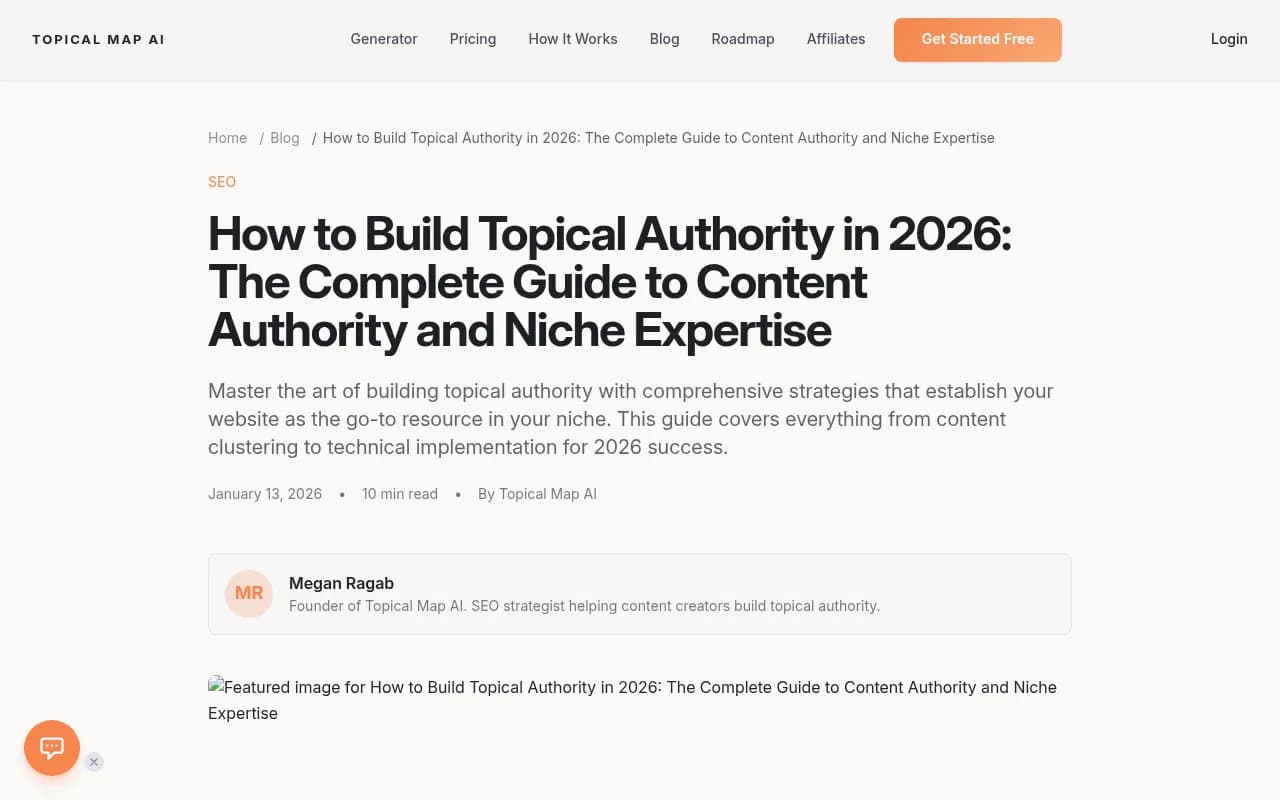Open the chat widget bubble
Screen dimensions: 1280x800
click(x=51, y=747)
